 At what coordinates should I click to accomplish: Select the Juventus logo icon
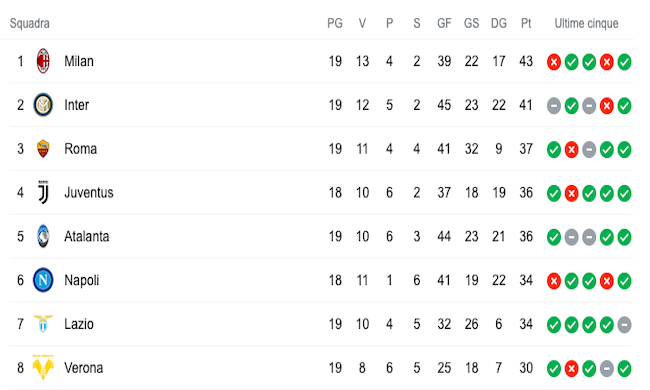point(43,192)
